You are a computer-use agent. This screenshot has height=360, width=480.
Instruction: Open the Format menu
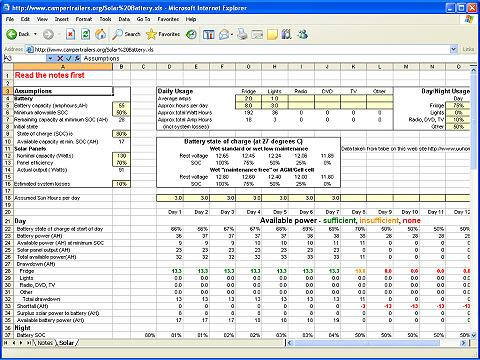click(84, 19)
